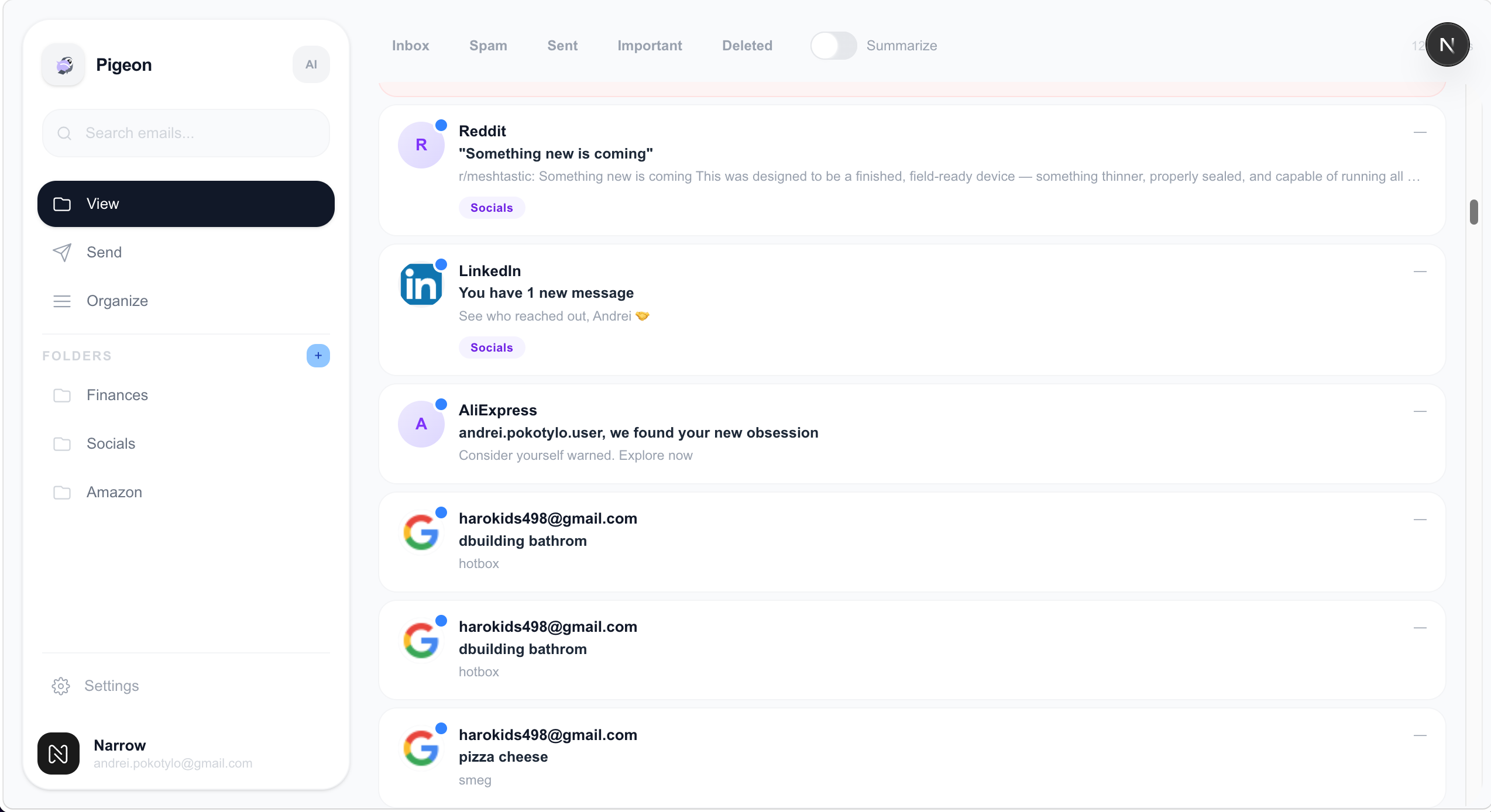Open the round N profile avatar at the top right
This screenshot has width=1491, height=812.
tap(1447, 45)
